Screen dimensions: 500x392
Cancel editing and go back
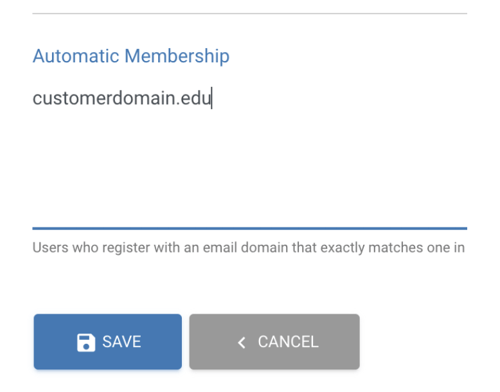274,342
